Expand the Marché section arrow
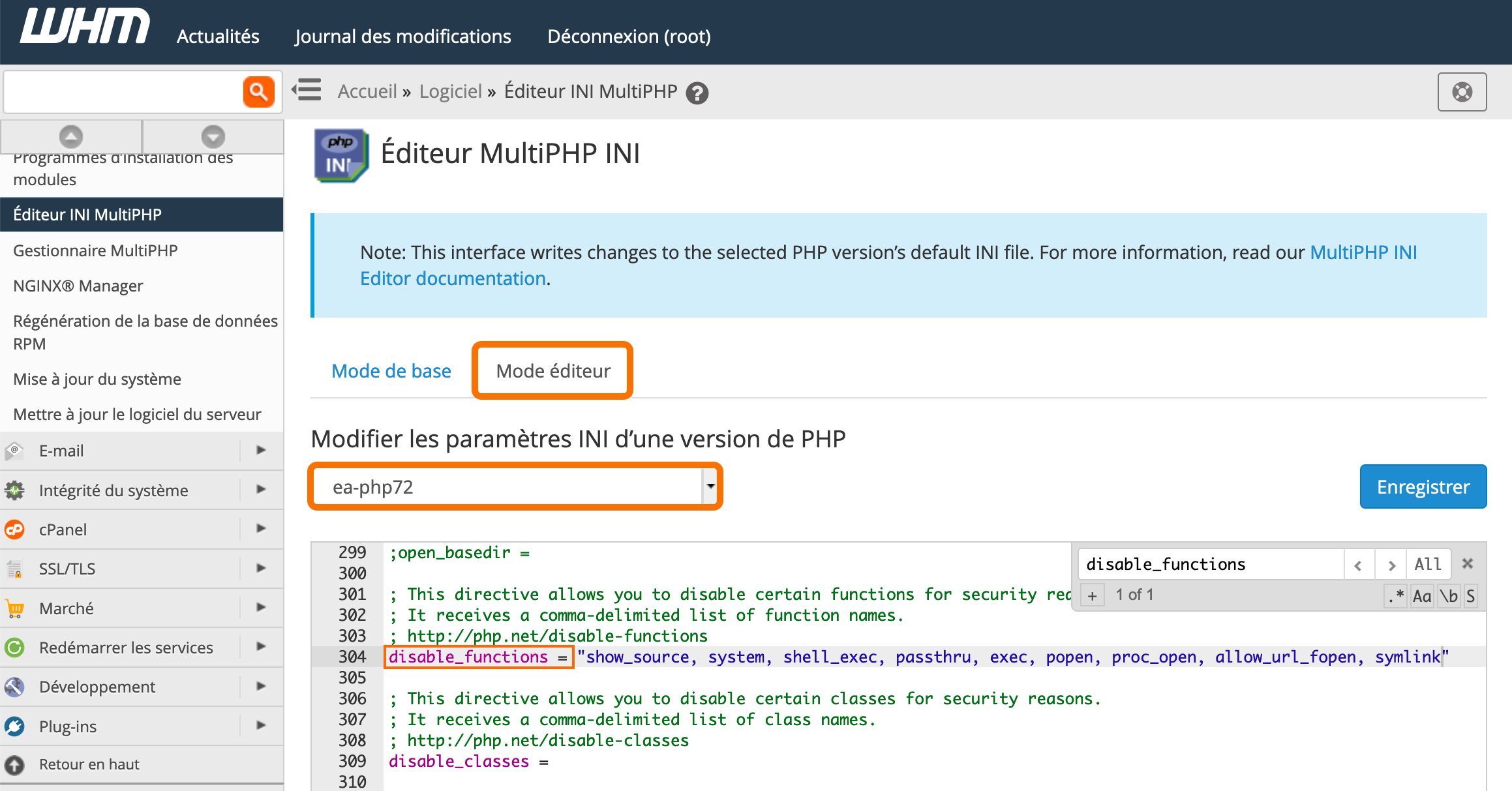Viewport: 1512px width, 791px height. coord(261,607)
